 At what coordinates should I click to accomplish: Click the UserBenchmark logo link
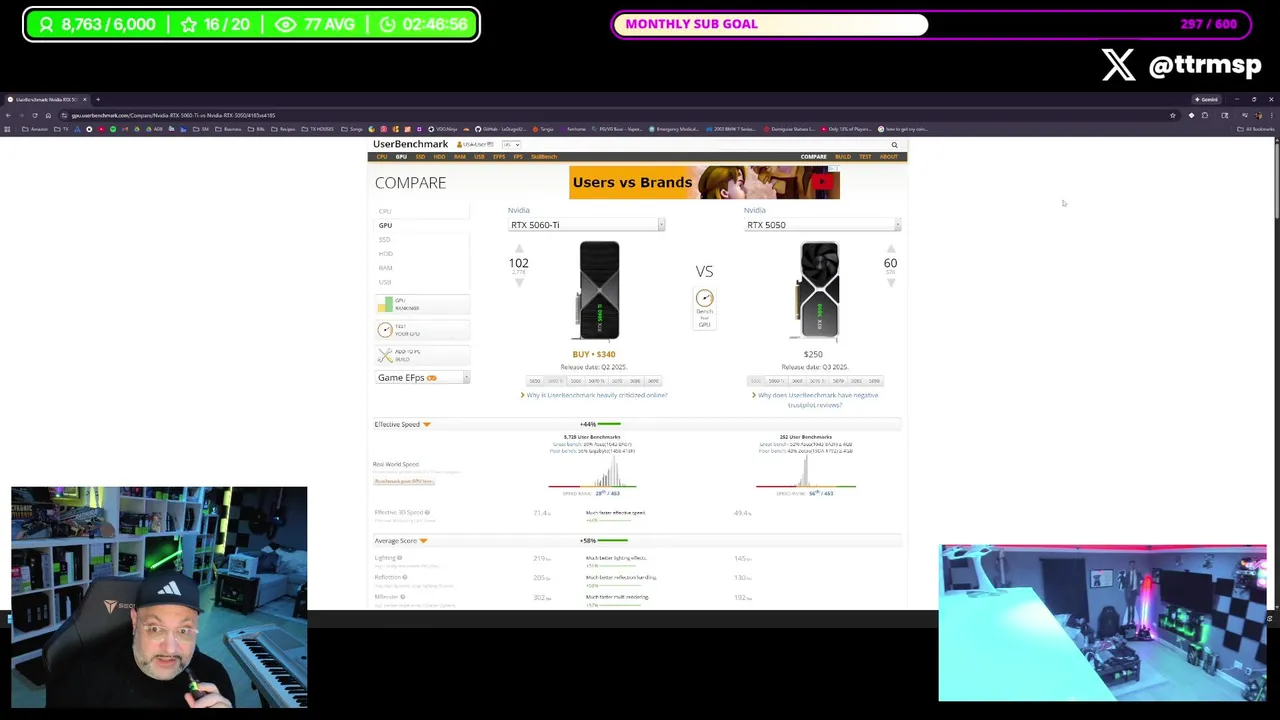click(x=411, y=144)
